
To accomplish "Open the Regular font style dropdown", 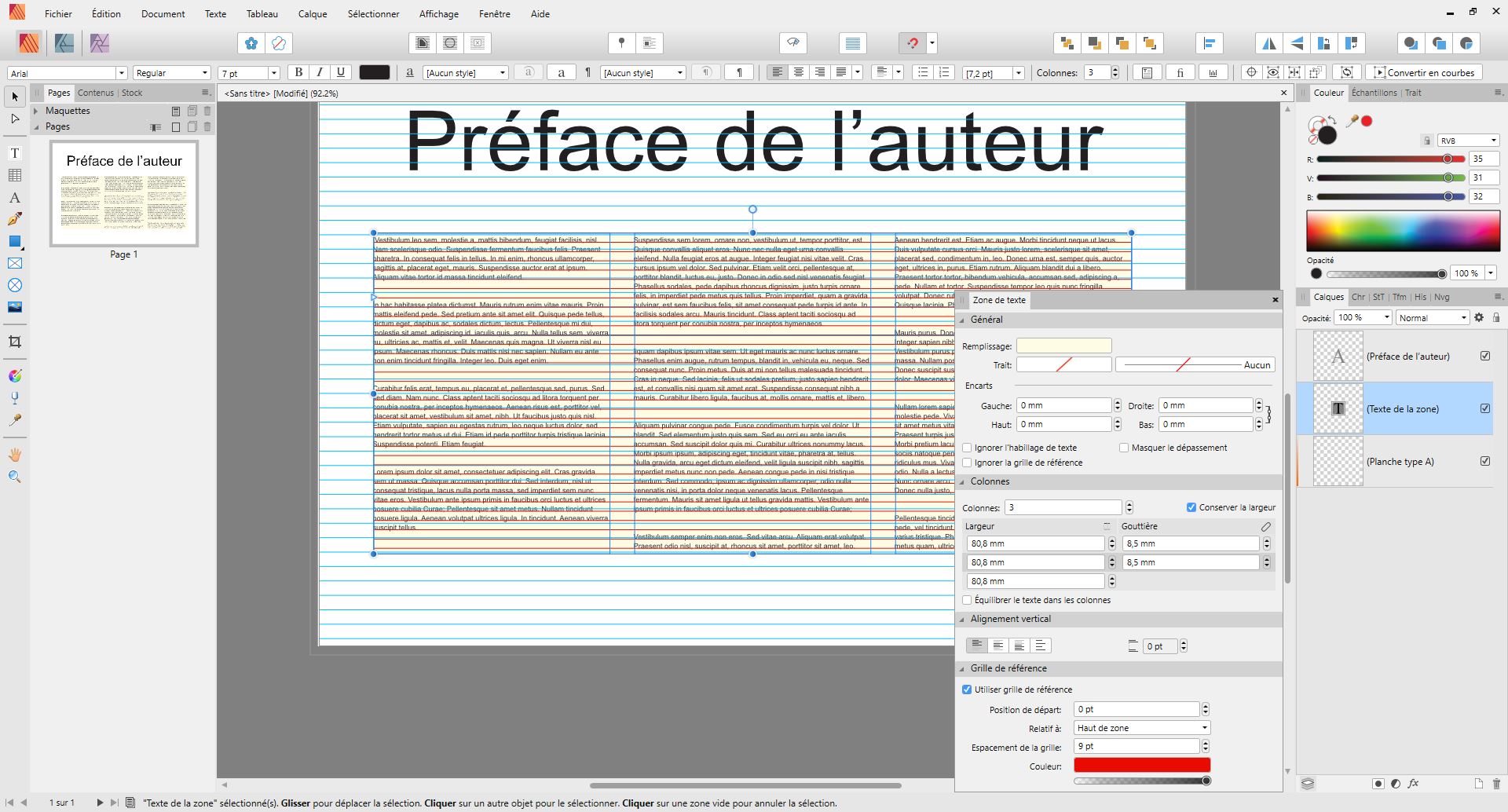I will (205, 73).
